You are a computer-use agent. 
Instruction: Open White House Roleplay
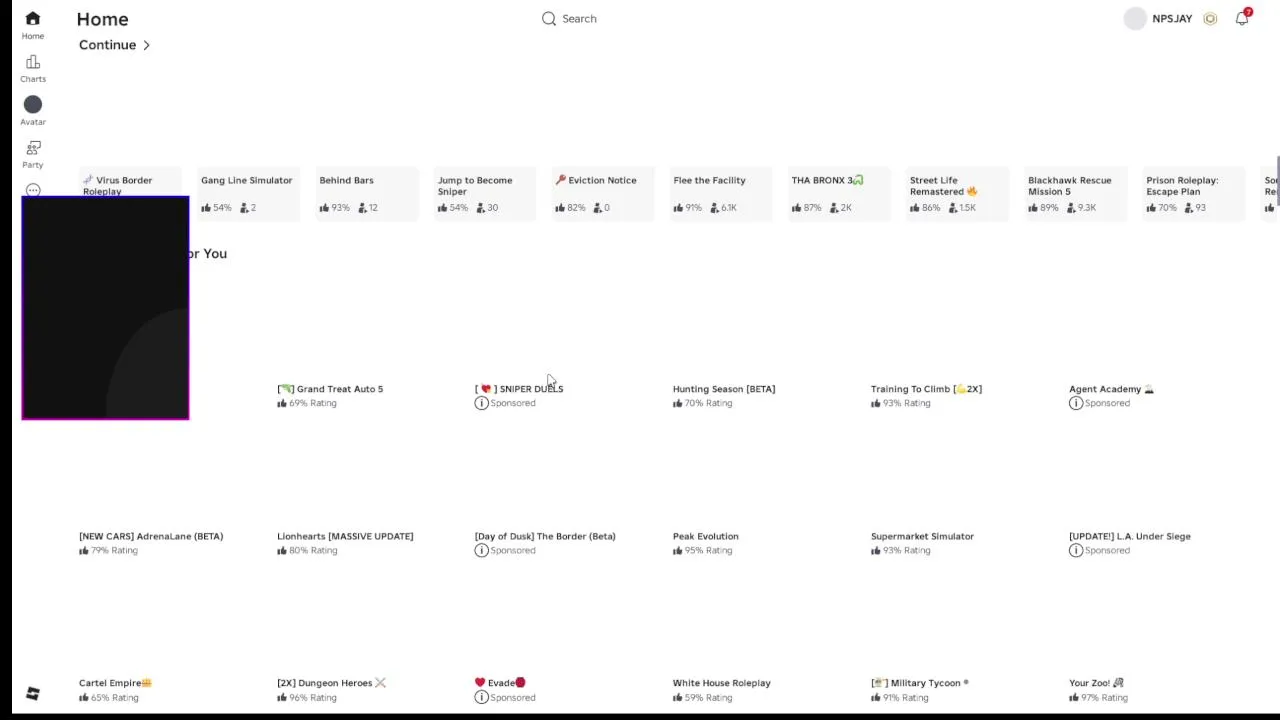point(722,683)
